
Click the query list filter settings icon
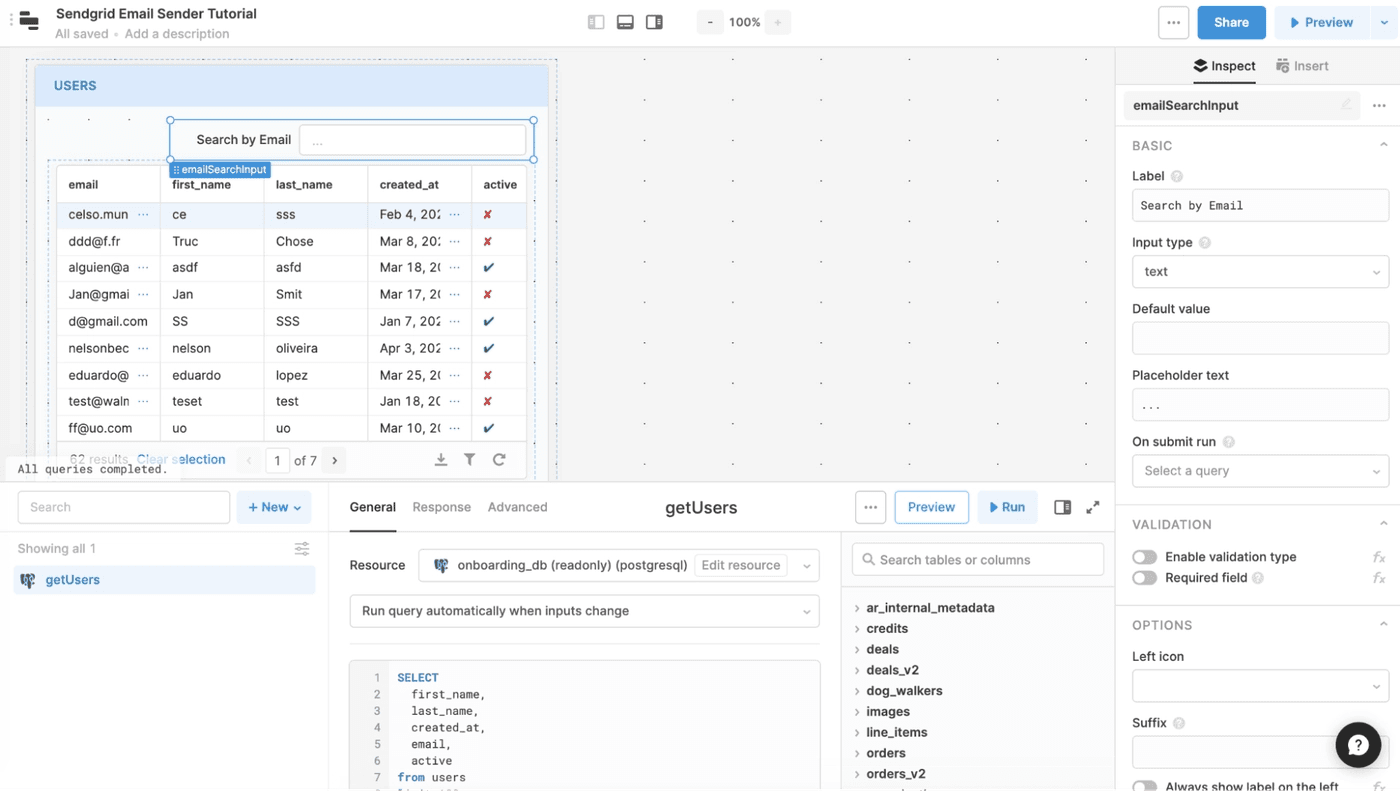[302, 549]
